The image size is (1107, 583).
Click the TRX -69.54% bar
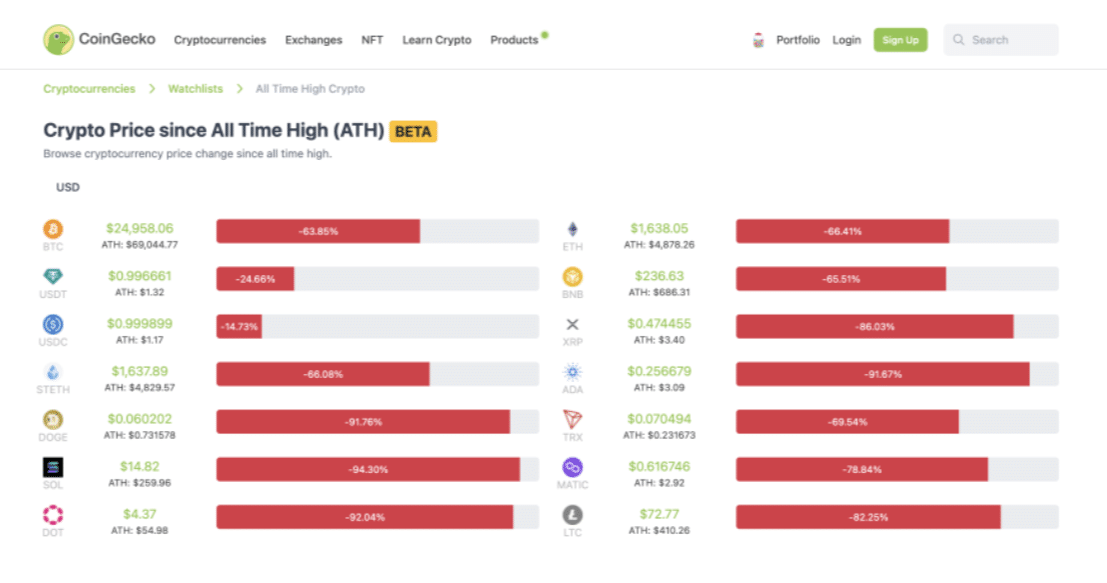(897, 422)
